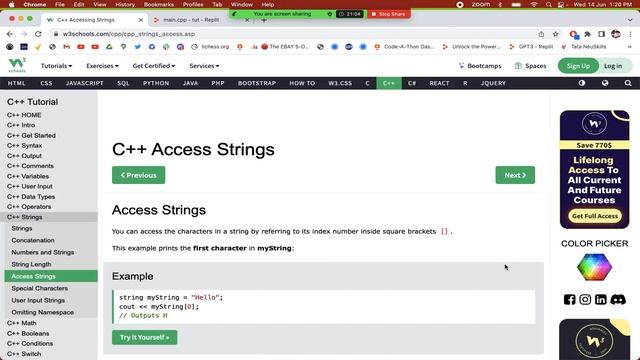Show more bookmarks overflow chevron
The width and height of the screenshot is (640, 360).
click(629, 47)
